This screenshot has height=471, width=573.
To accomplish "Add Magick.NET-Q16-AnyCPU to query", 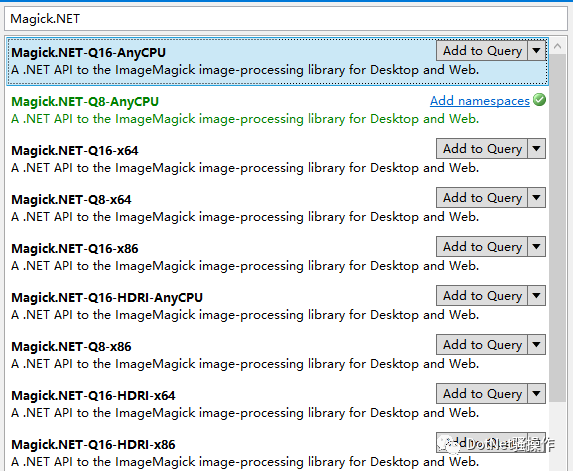I will click(482, 51).
